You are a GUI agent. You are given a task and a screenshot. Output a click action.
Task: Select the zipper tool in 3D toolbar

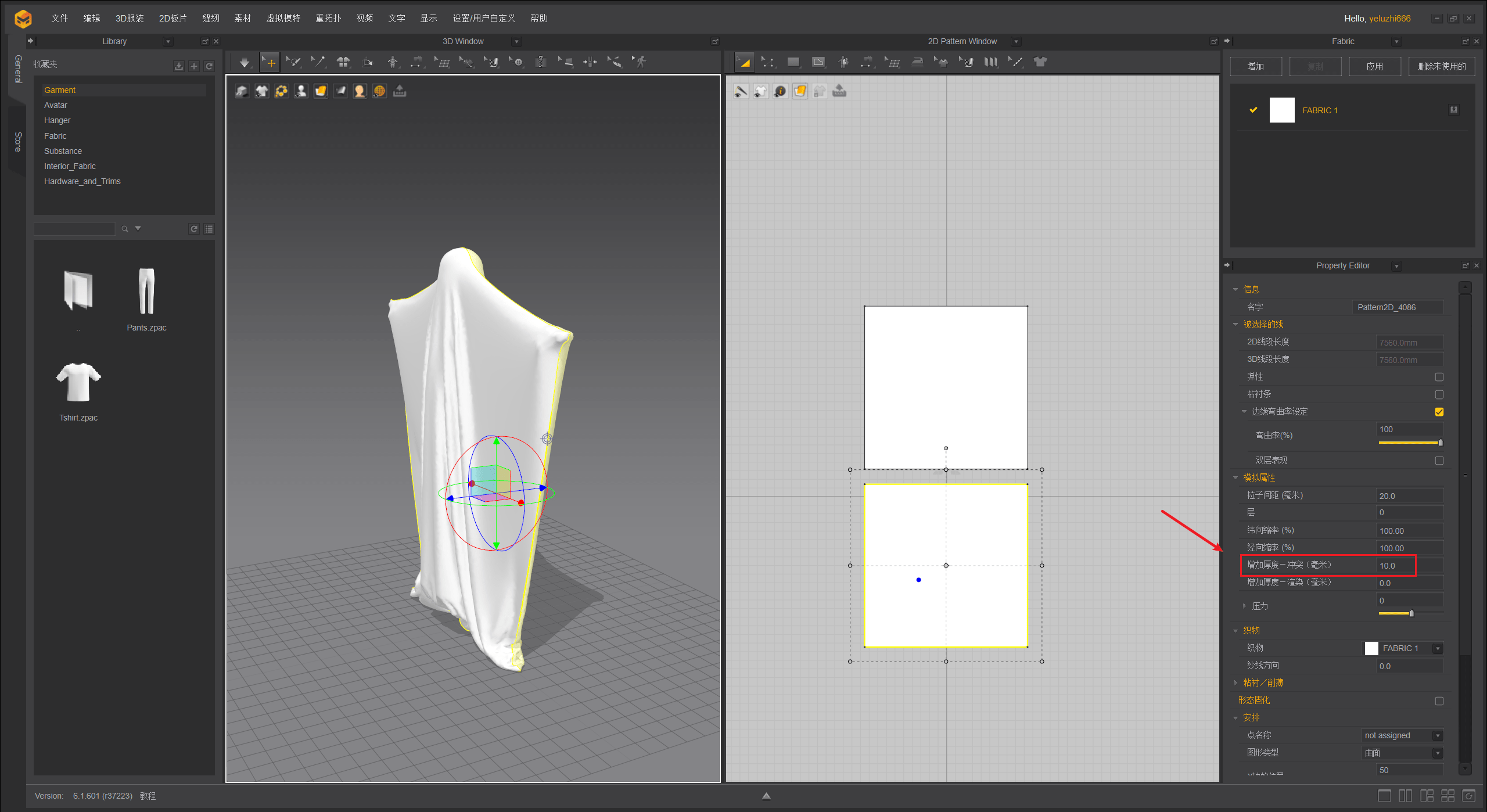541,62
